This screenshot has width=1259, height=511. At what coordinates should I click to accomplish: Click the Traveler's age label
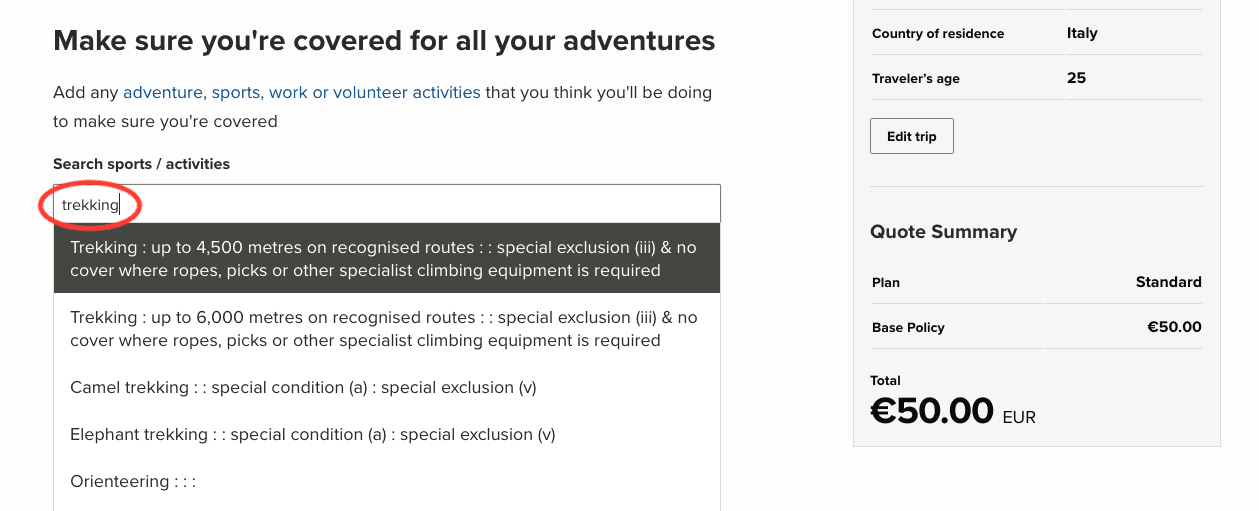point(915,78)
